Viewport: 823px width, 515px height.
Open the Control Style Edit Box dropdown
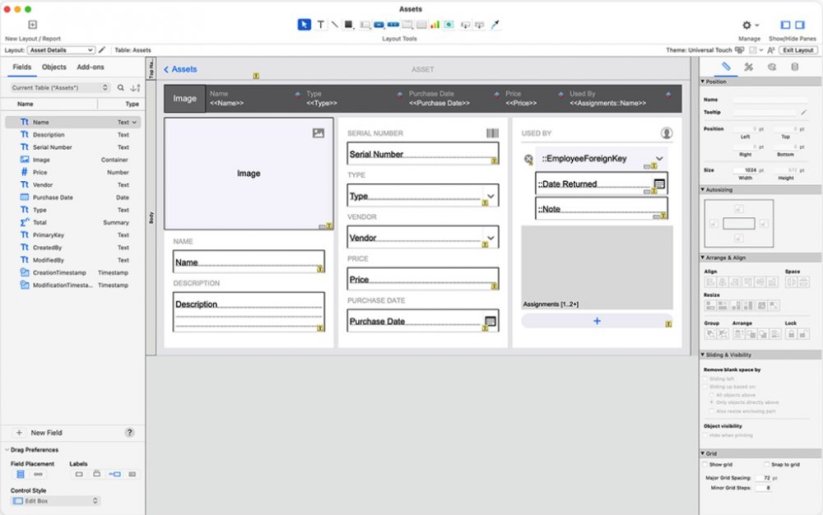click(55, 501)
